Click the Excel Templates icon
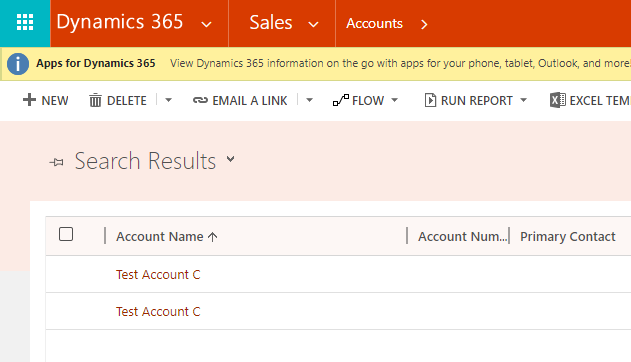The width and height of the screenshot is (631, 362). [558, 100]
